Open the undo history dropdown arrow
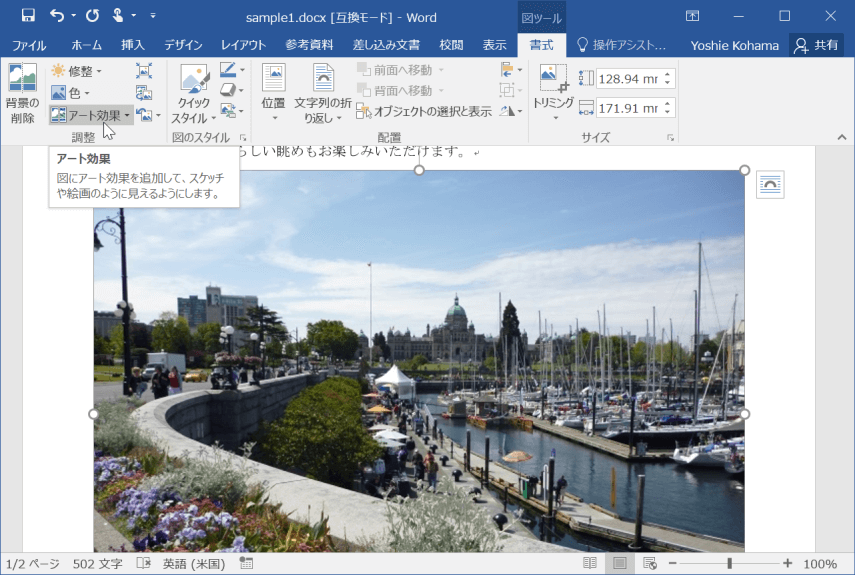Screen dimensions: 855x575 tap(74, 16)
